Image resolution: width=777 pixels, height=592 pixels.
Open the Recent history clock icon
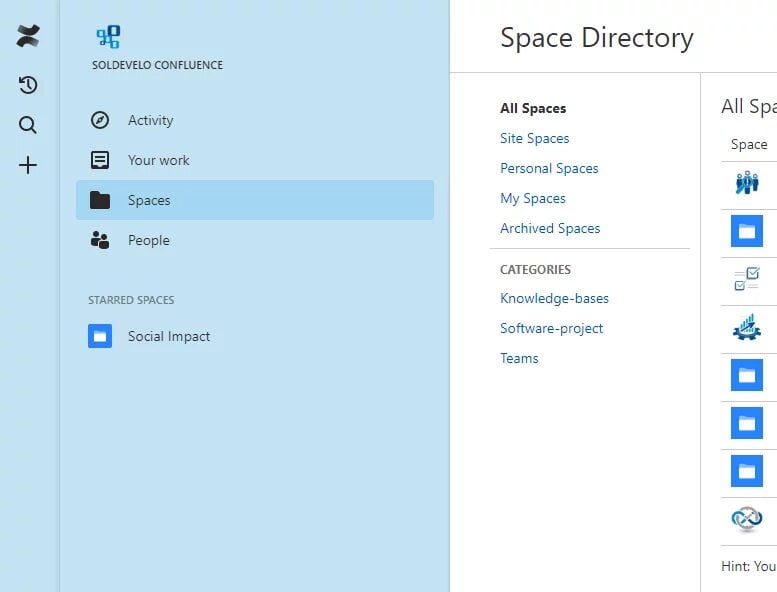click(x=28, y=85)
